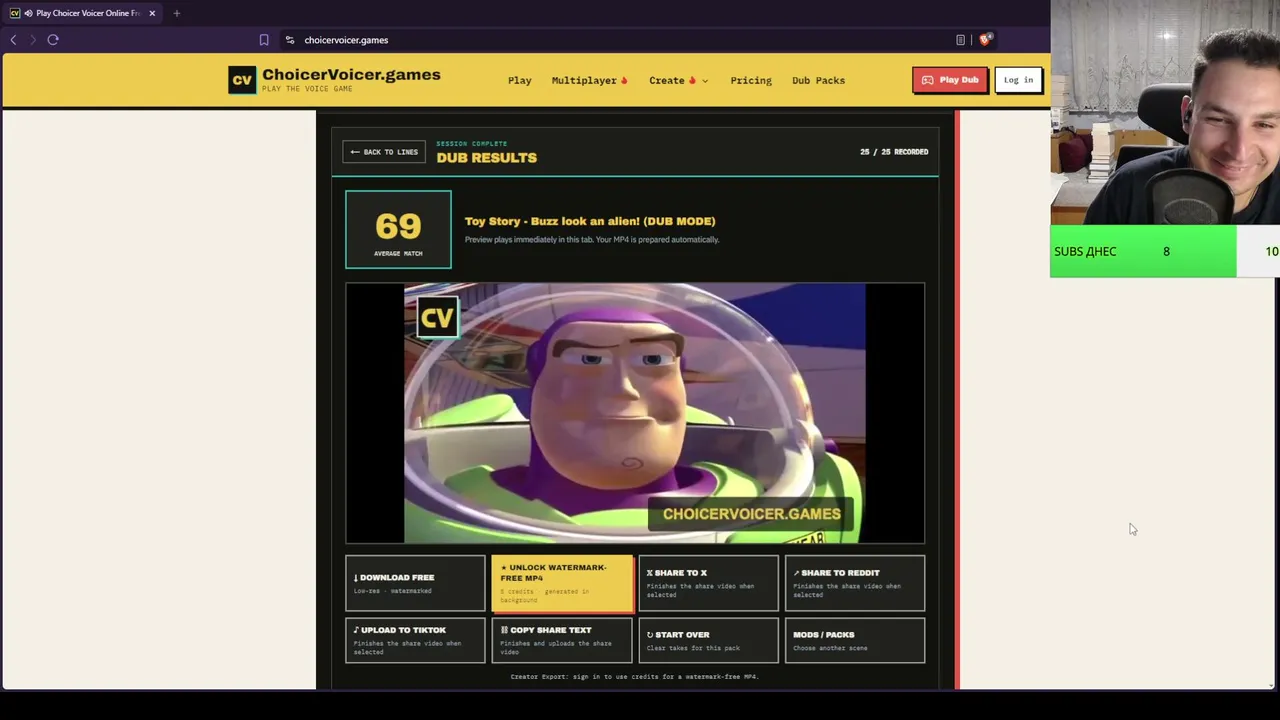Viewport: 1280px width, 720px height.
Task: Click the Upload to TikTok button
Action: [x=415, y=640]
